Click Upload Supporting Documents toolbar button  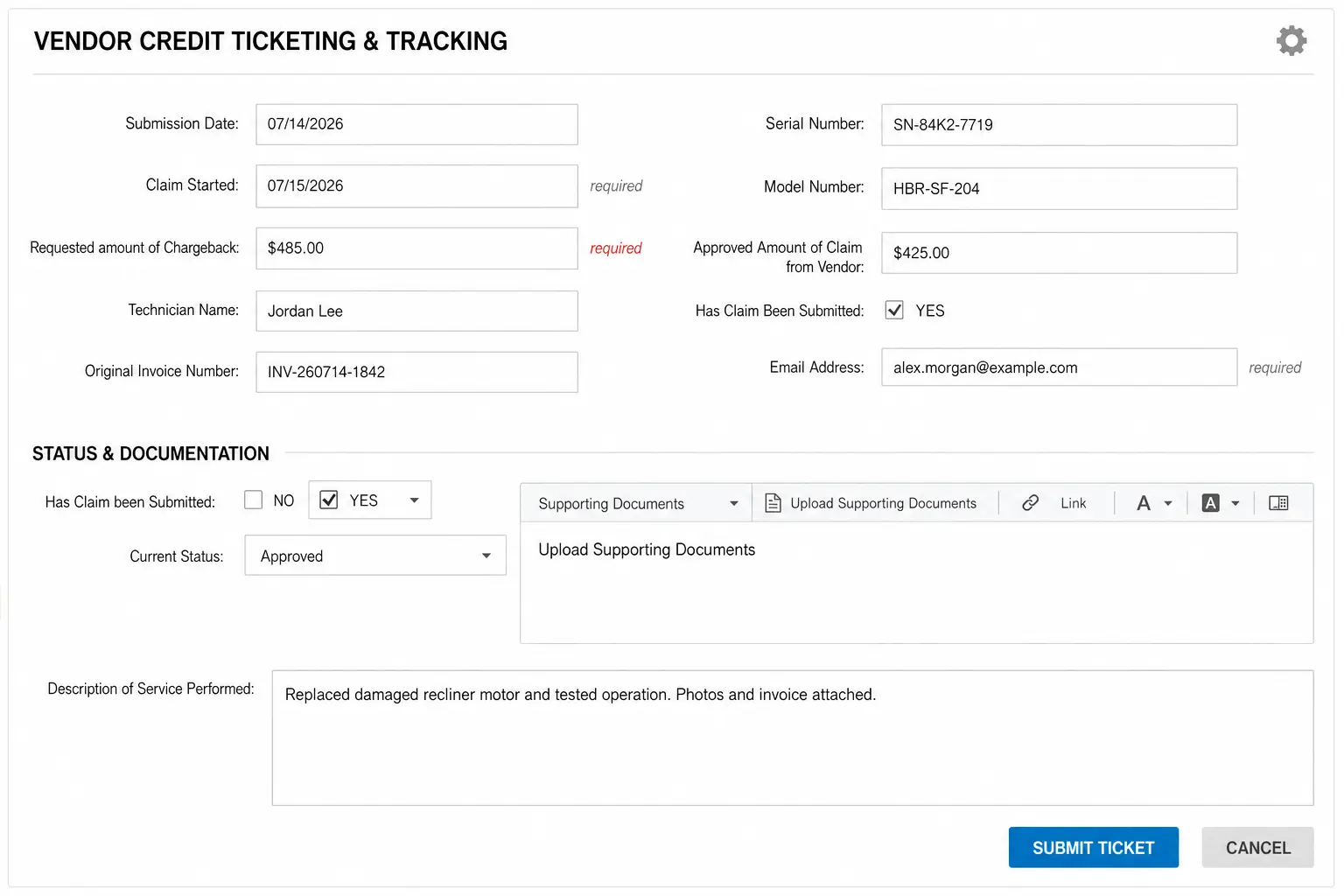(871, 503)
